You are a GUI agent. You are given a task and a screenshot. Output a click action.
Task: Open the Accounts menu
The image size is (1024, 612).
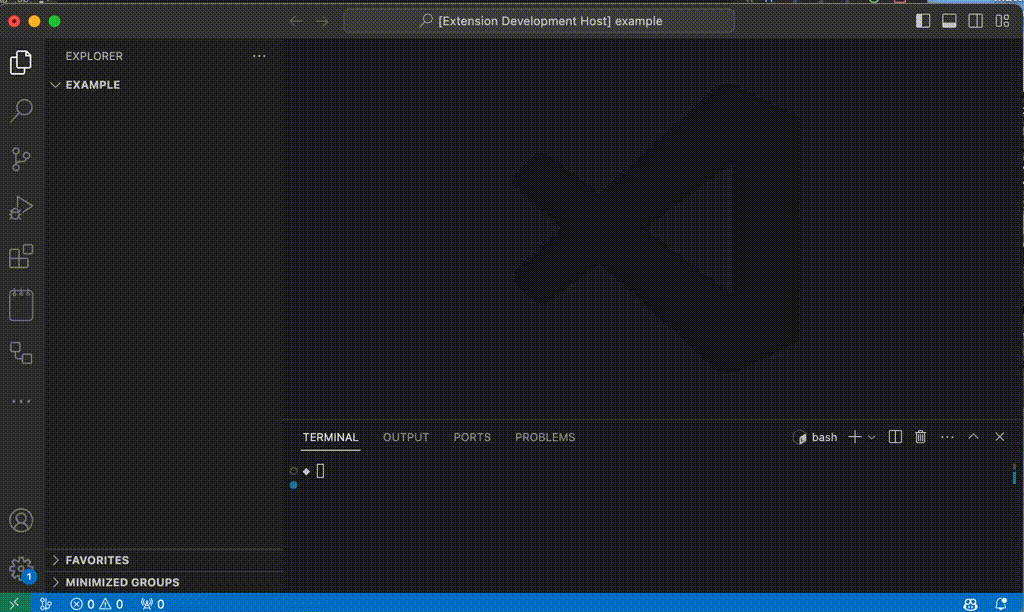coord(21,521)
